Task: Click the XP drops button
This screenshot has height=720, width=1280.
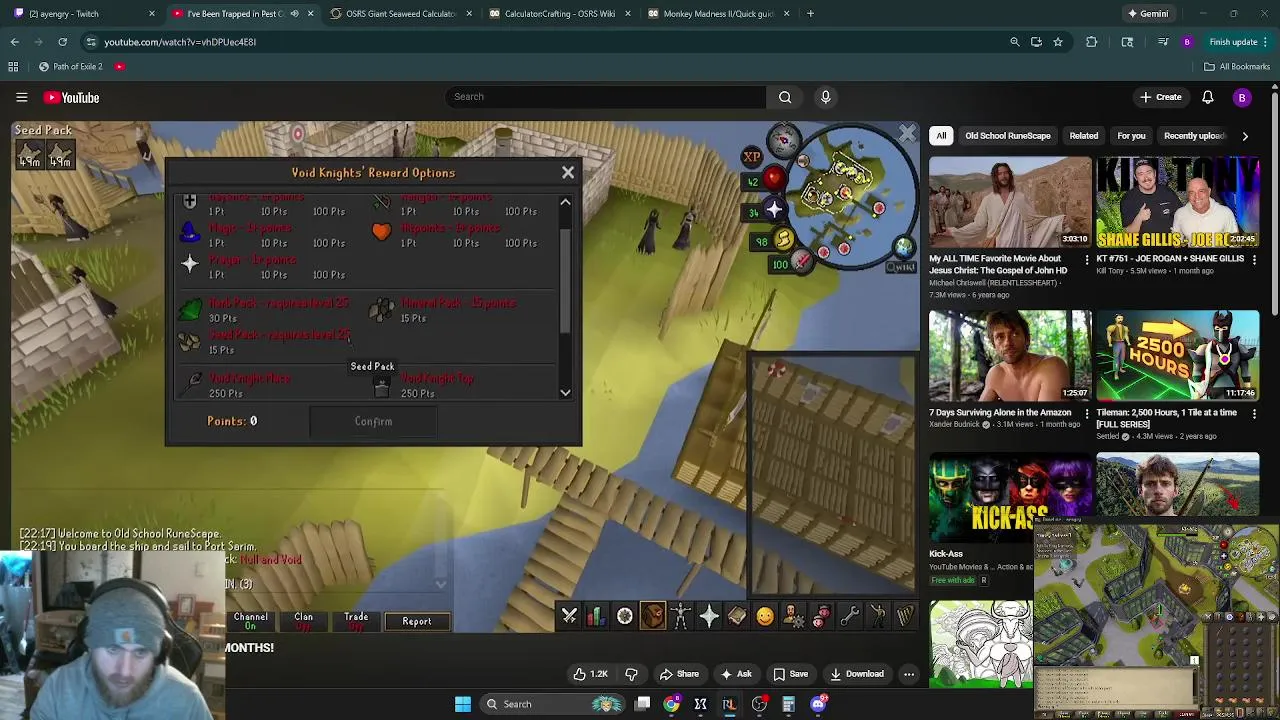Action: (x=752, y=157)
